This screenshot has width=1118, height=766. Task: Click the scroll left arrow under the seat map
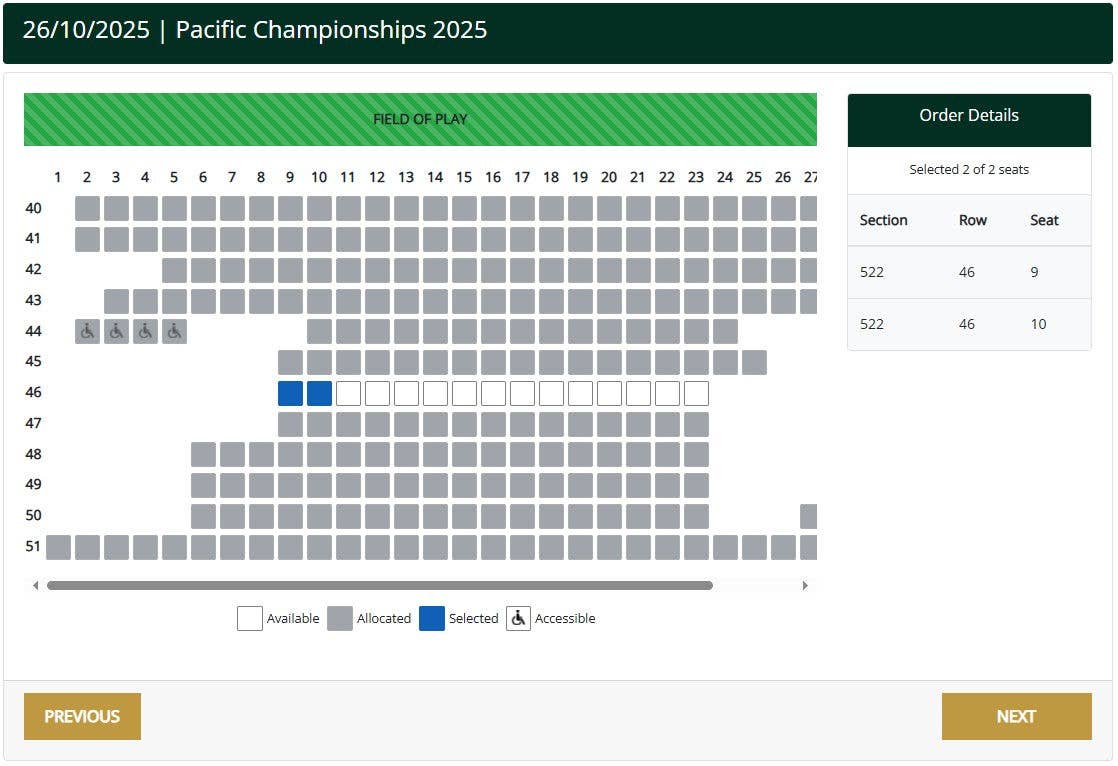[36, 586]
